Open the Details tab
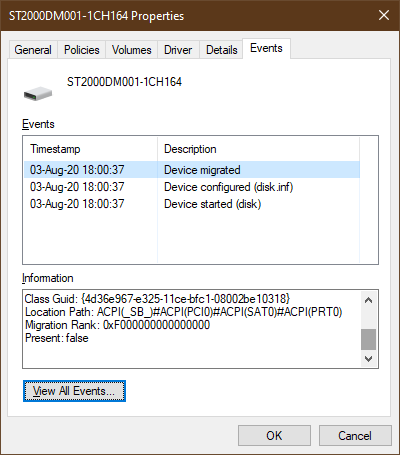The image size is (400, 455). pos(222,50)
